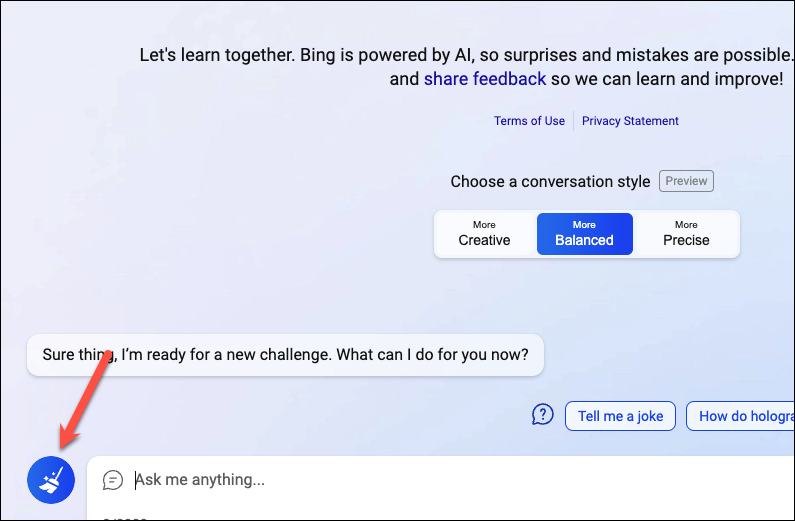Select More Precise conversation style
Screen dimensions: 795x521
pos(686,234)
